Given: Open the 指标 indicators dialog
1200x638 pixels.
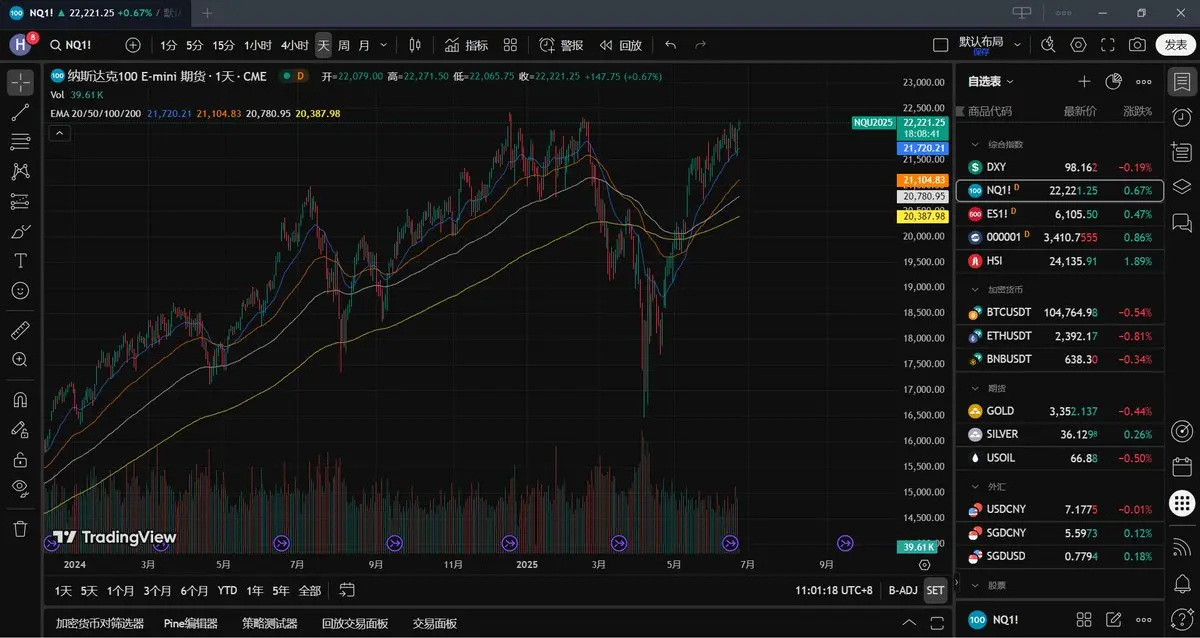Looking at the screenshot, I should tap(466, 45).
